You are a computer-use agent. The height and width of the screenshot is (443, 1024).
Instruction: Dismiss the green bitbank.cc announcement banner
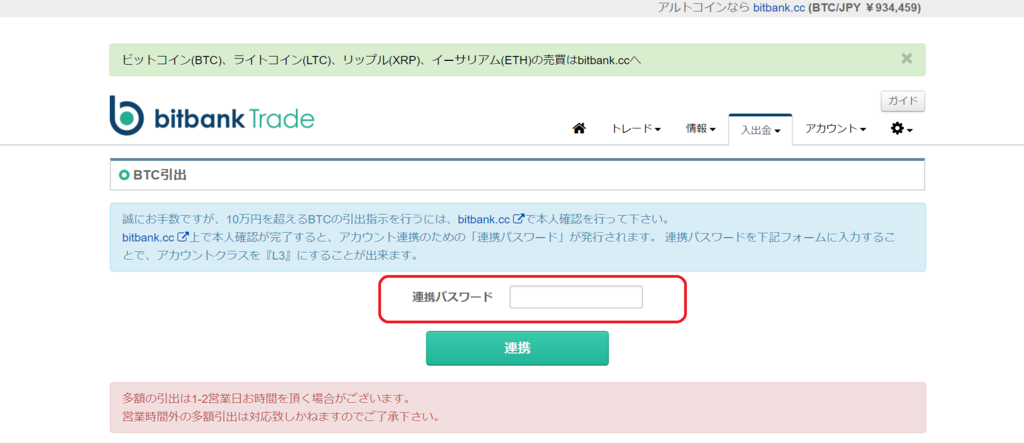click(906, 59)
